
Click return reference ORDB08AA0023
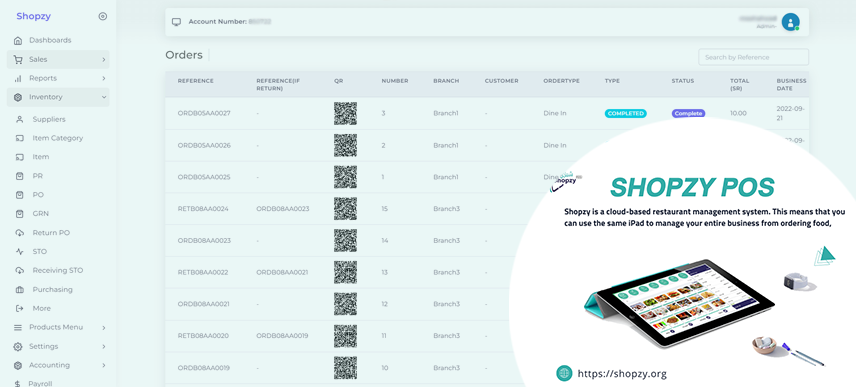click(x=282, y=209)
